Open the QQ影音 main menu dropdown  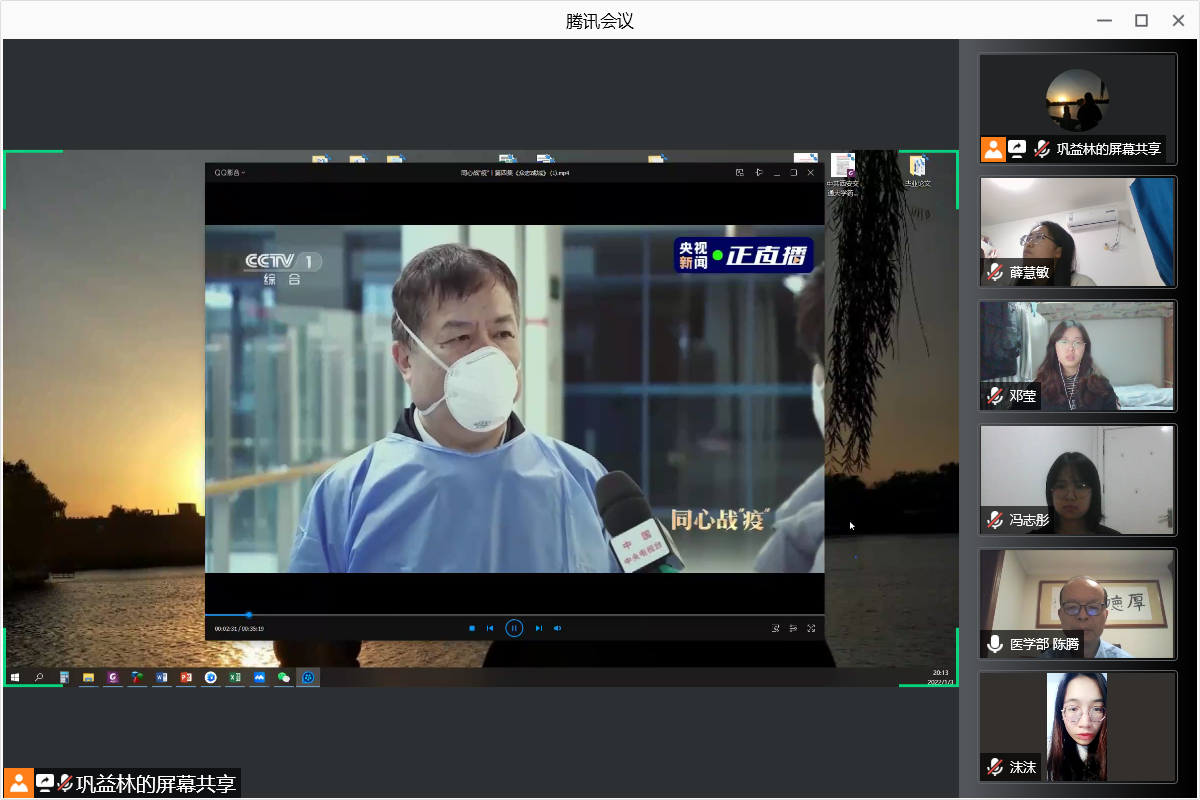point(229,173)
